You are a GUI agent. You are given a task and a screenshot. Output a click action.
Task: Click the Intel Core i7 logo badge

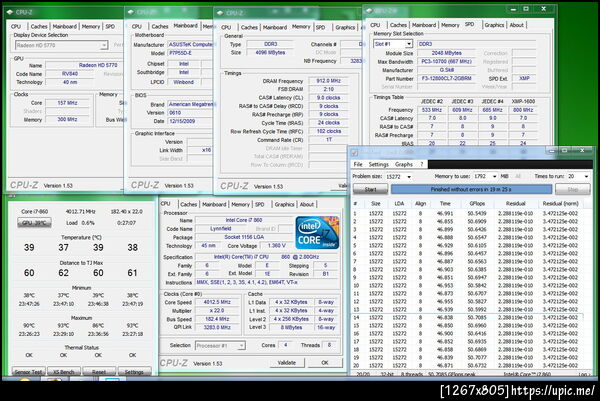[317, 233]
